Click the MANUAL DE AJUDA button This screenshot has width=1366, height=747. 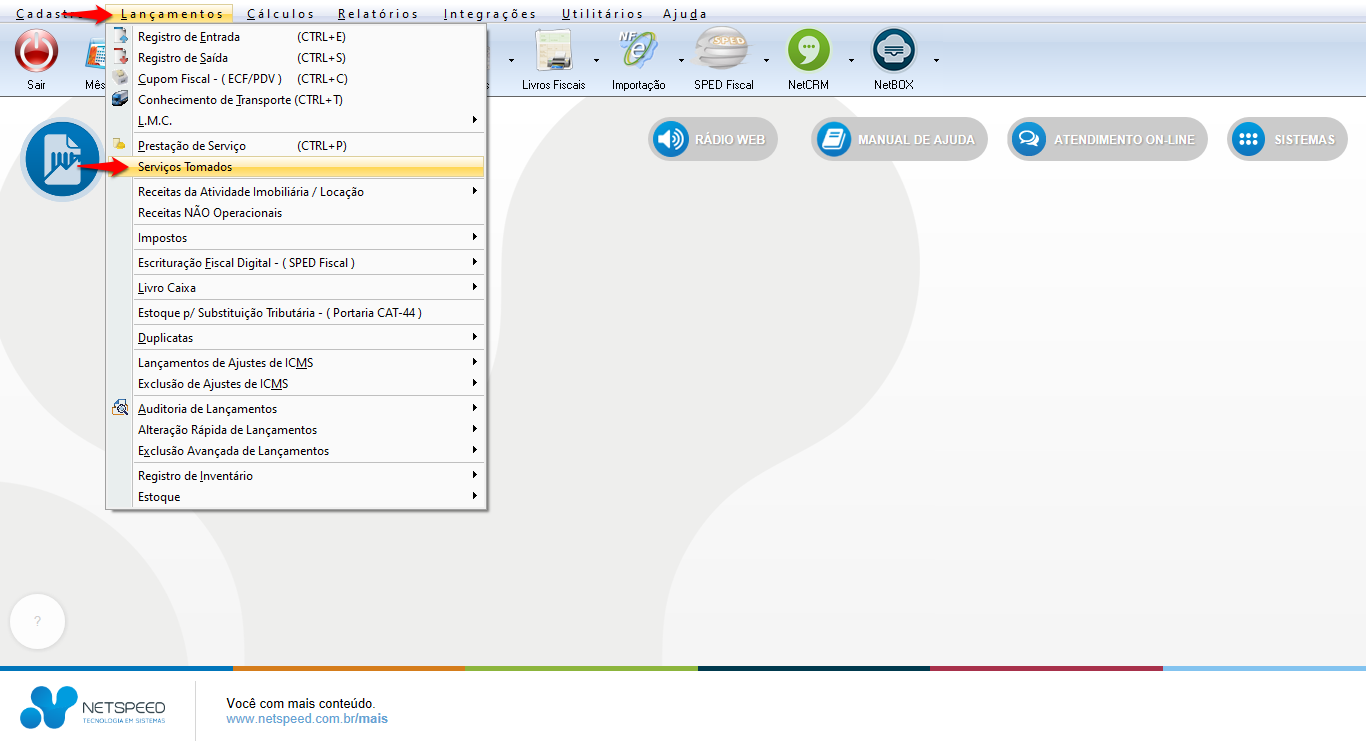pos(899,139)
